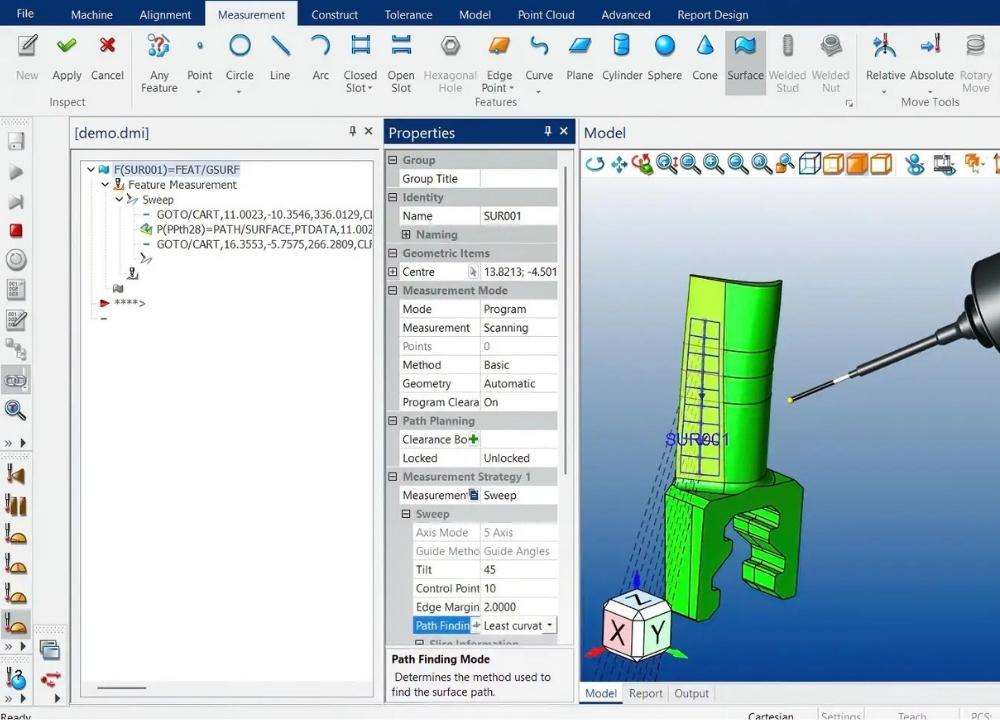Close the demo.dmi panel

[x=369, y=131]
